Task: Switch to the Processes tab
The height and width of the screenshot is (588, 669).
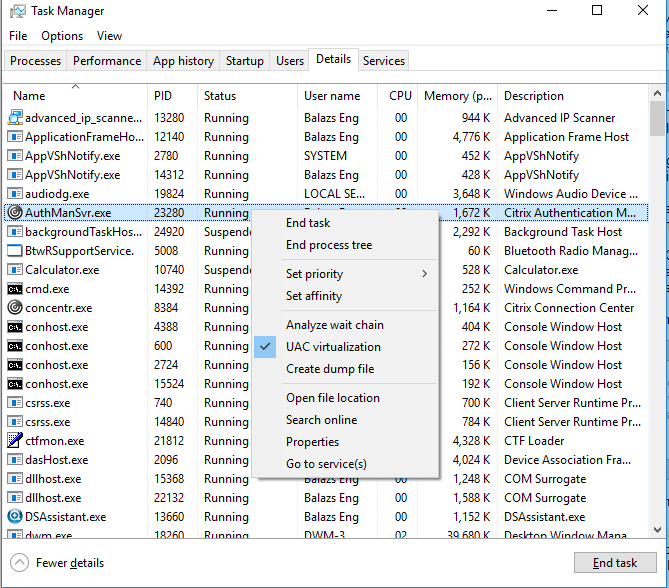Action: coord(35,61)
